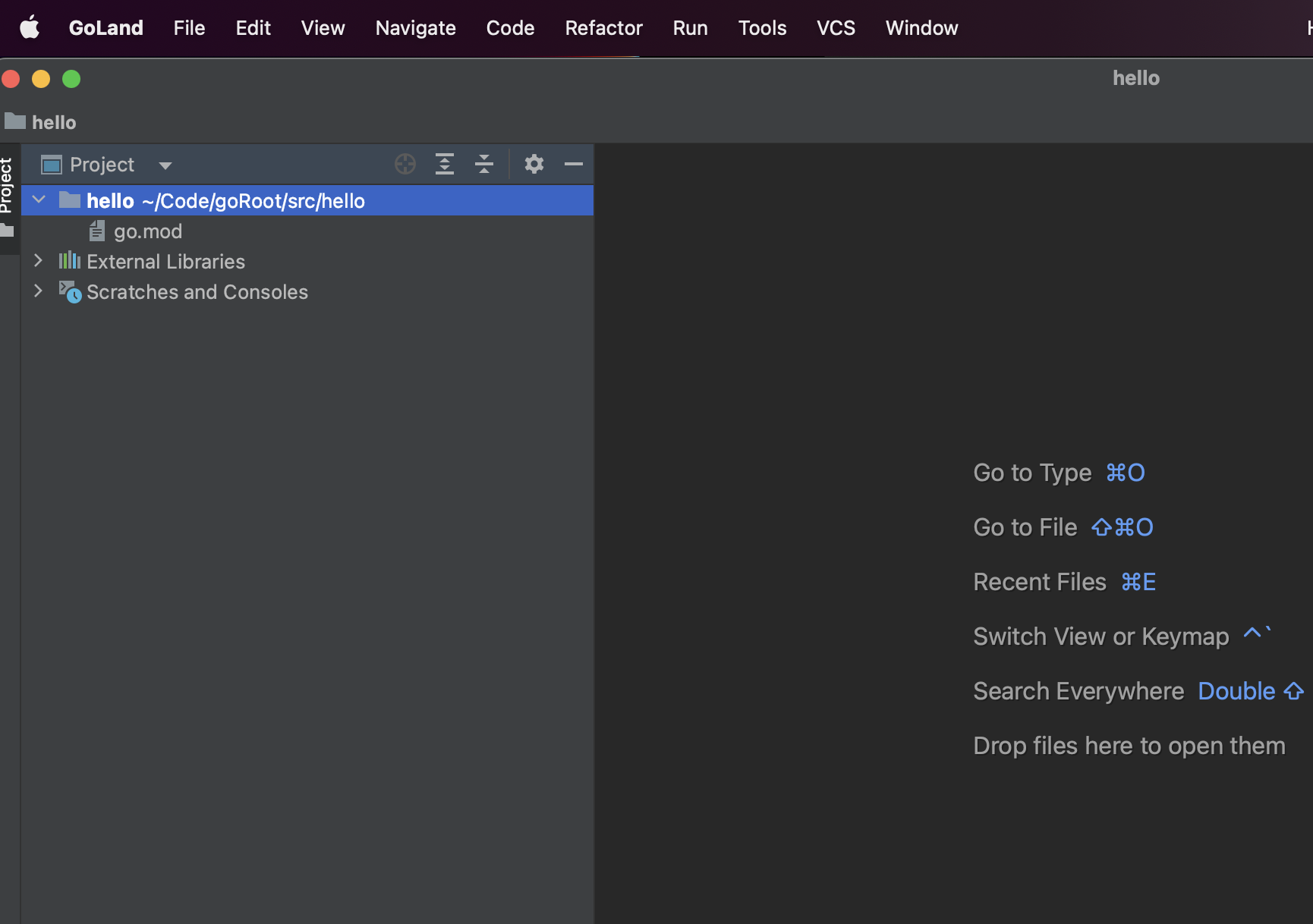The height and width of the screenshot is (924, 1313).
Task: Click the go.mod file icon
Action: tap(97, 231)
